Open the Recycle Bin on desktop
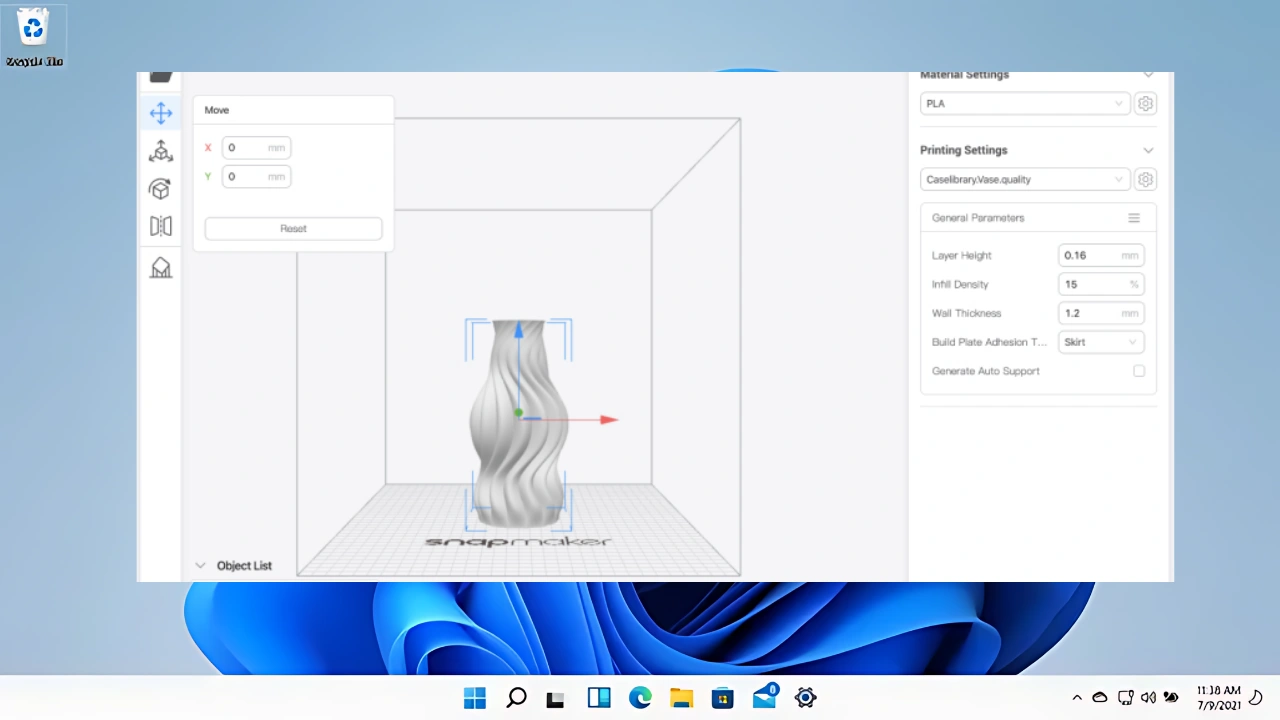 click(x=34, y=36)
